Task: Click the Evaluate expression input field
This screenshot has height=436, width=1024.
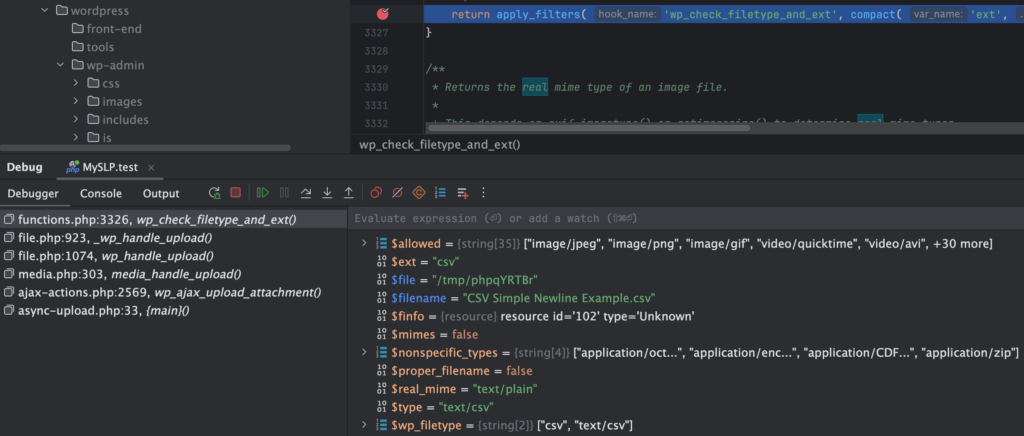Action: [686, 218]
